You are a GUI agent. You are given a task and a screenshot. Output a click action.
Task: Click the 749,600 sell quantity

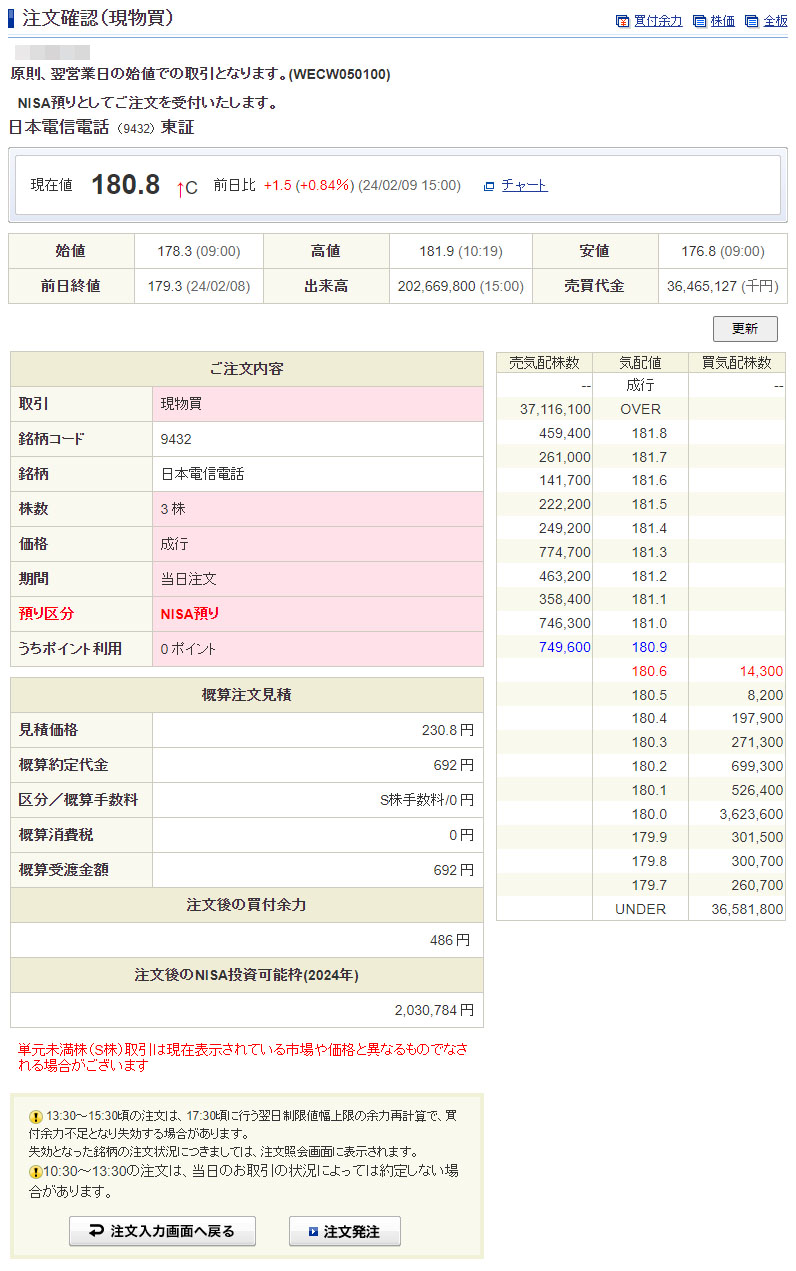pyautogui.click(x=564, y=647)
